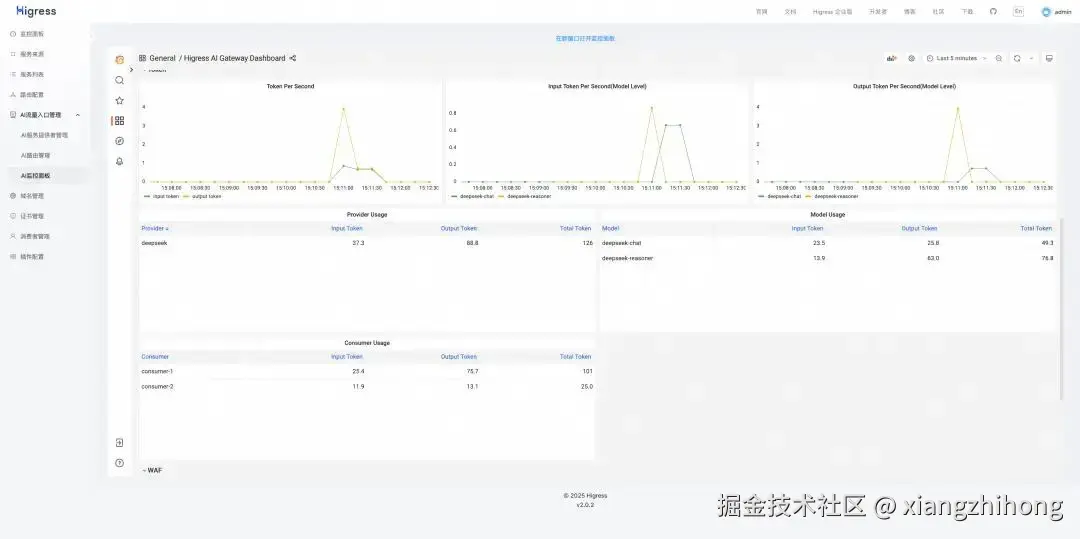
Task: Open refresh interval dropdown arrow
Action: tap(1031, 59)
